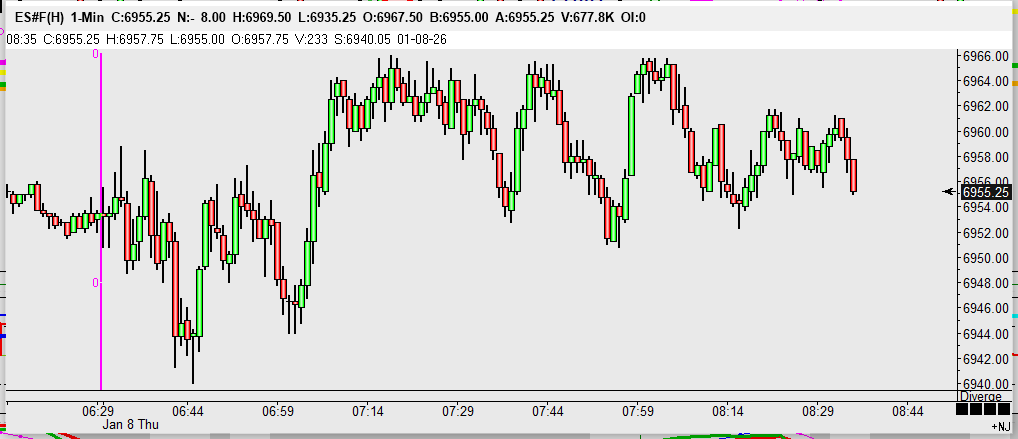Select the horizontal line near 6940
This screenshot has height=439, width=1018.
(500, 390)
